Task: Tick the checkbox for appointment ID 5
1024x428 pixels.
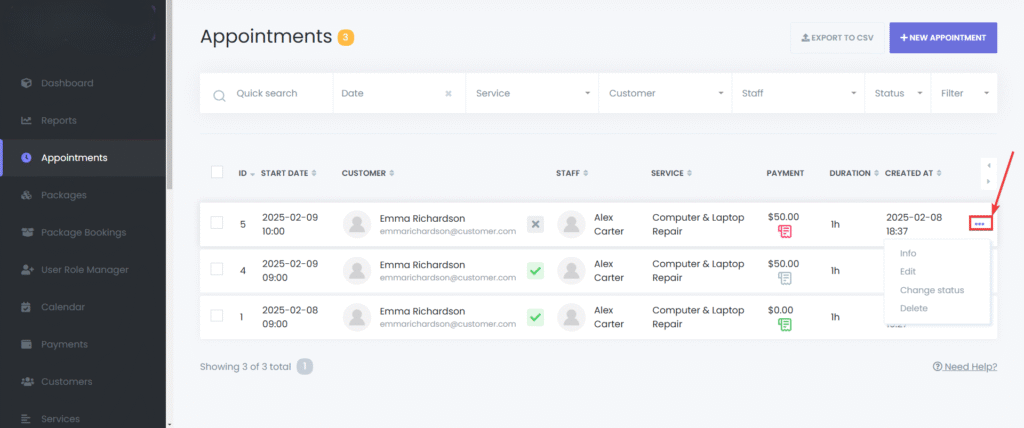Action: tap(217, 223)
